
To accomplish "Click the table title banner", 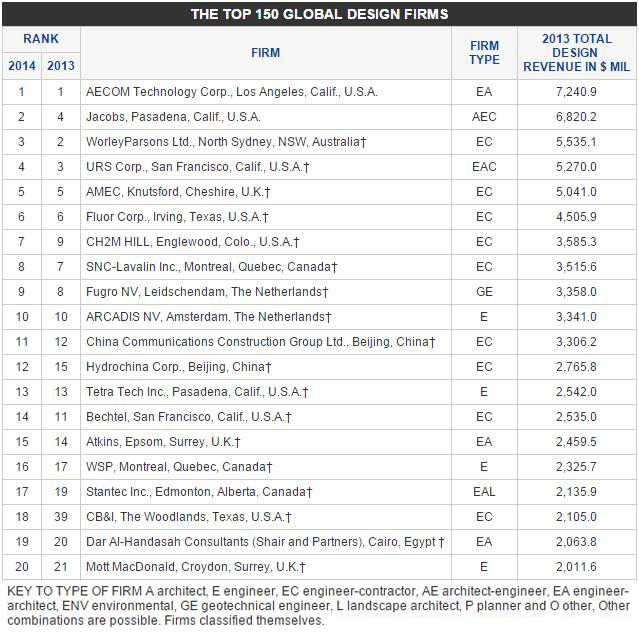I will [x=319, y=14].
